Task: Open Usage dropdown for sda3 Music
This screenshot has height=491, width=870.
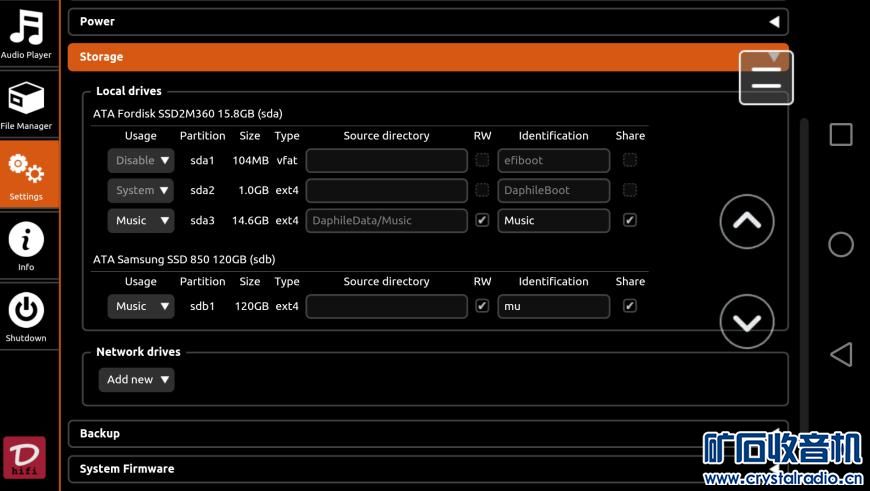Action: tap(140, 221)
